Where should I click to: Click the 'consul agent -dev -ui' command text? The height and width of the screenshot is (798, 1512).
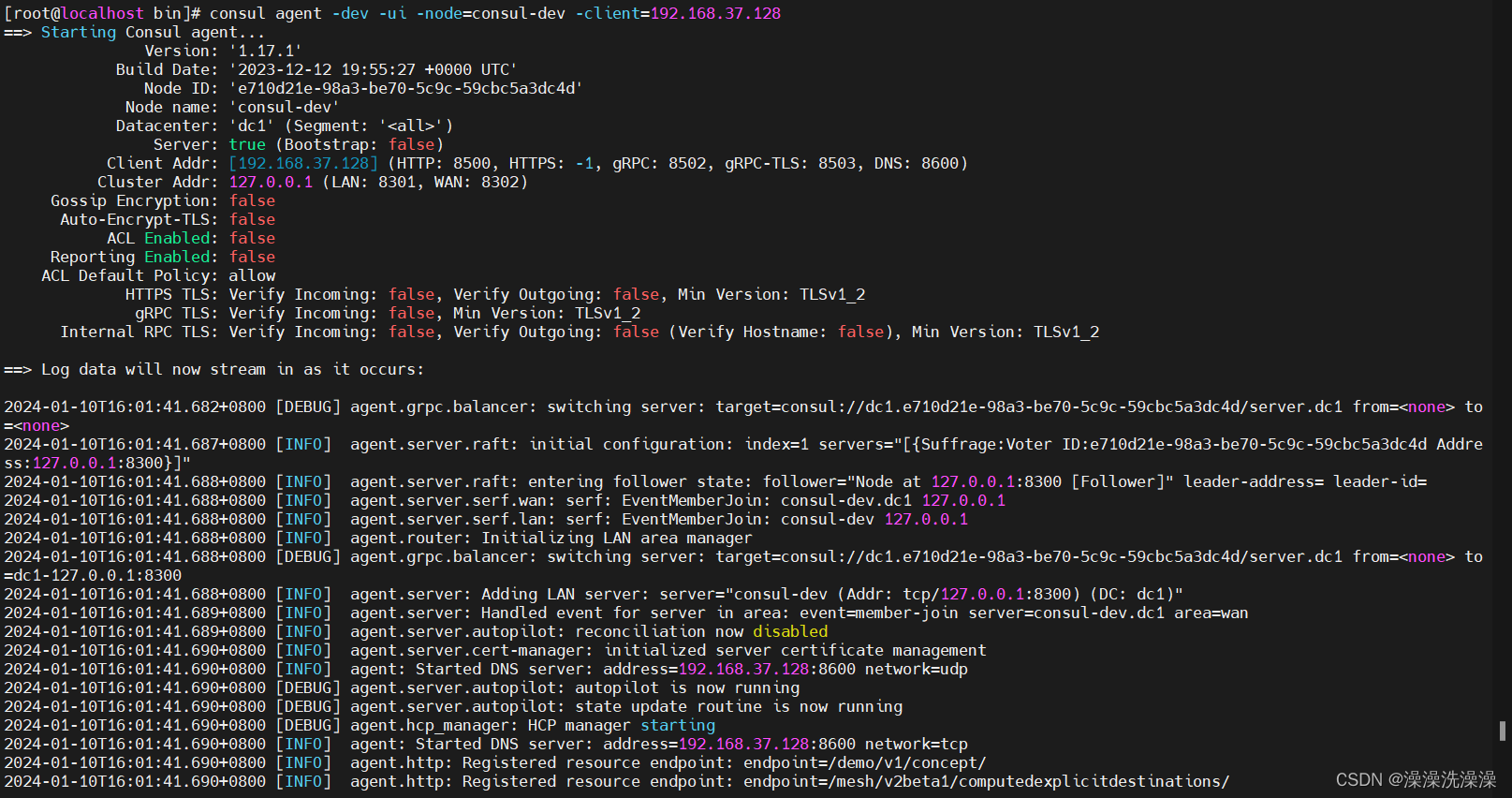[308, 13]
